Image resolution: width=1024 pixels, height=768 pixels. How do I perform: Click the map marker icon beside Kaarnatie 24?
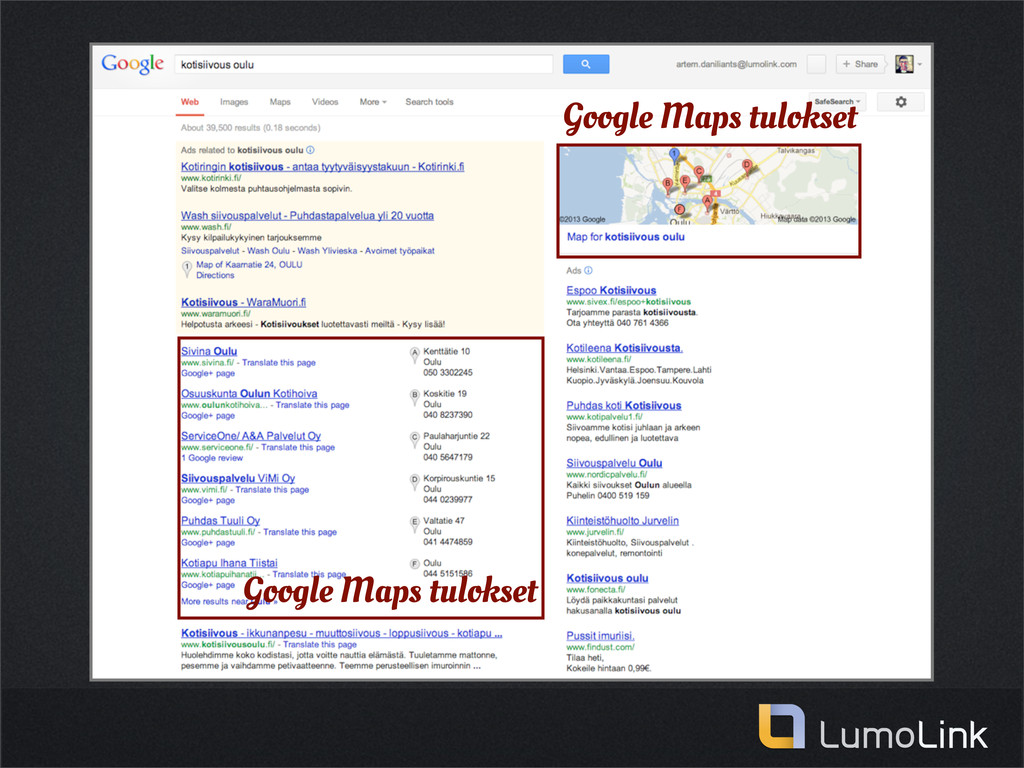click(187, 268)
